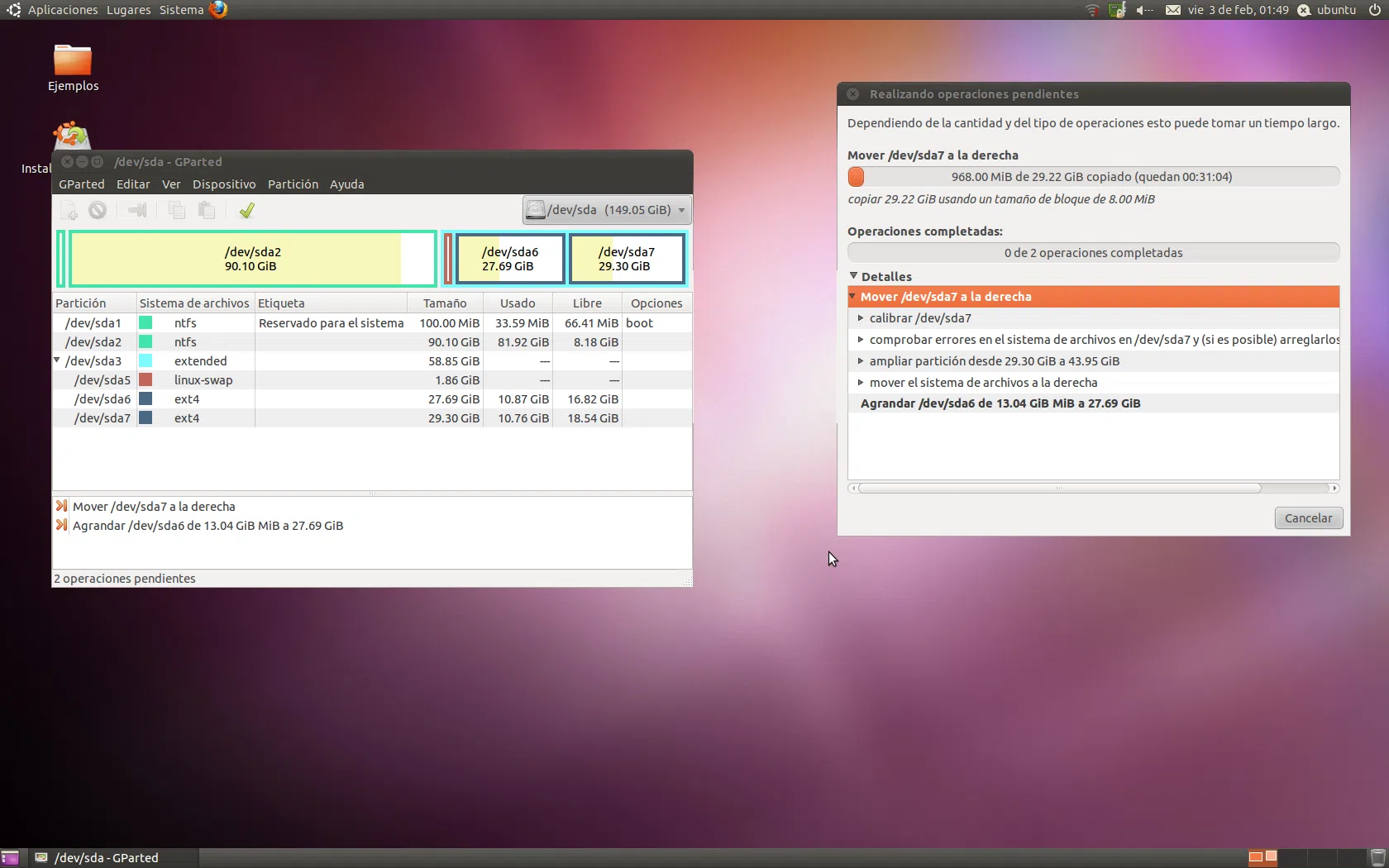Open Firefox from the top panel
This screenshot has width=1389, height=868.
click(218, 10)
